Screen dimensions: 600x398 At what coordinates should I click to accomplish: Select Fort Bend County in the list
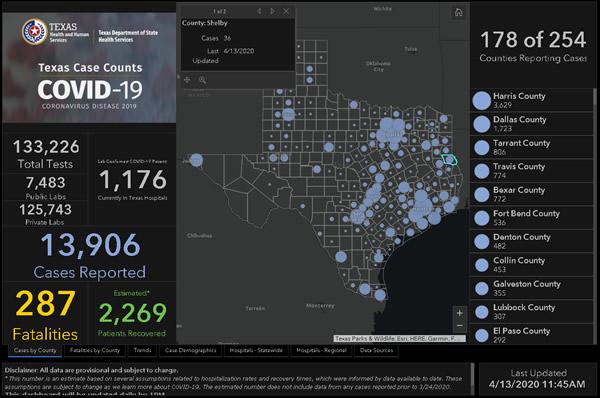[x=531, y=218]
